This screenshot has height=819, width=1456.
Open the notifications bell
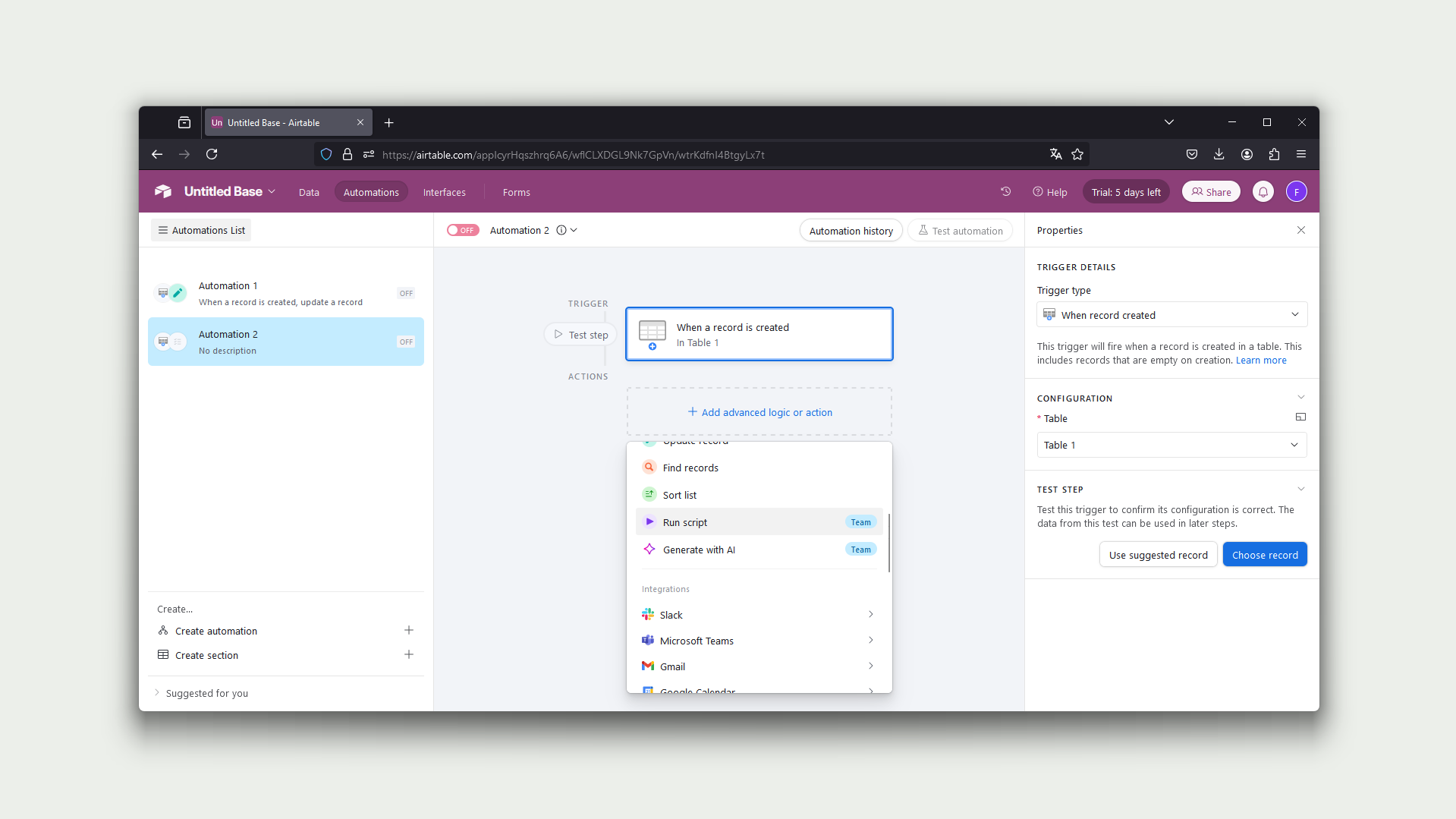pyautogui.click(x=1263, y=192)
